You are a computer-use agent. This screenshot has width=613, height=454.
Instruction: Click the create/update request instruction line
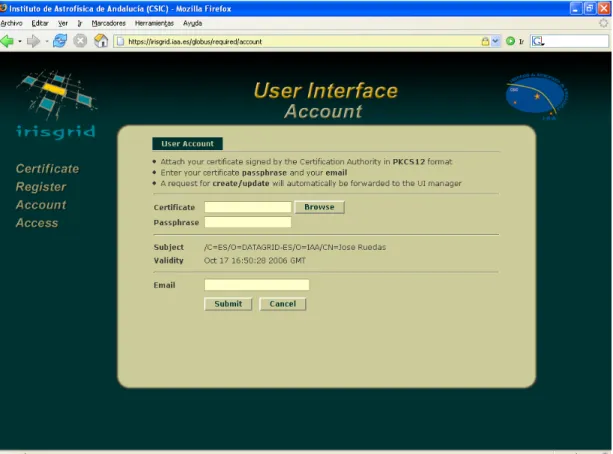click(x=311, y=183)
